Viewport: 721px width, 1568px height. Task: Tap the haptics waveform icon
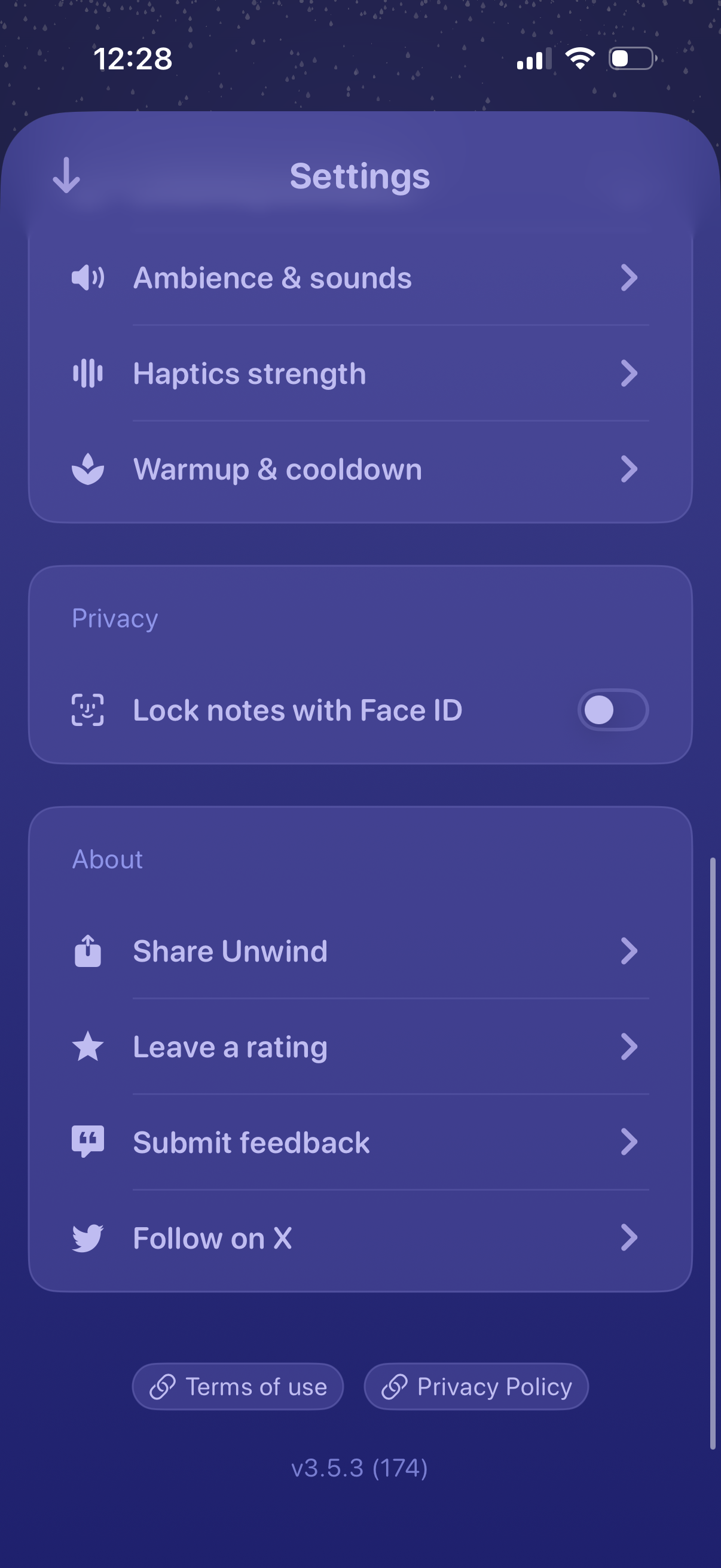pyautogui.click(x=88, y=373)
